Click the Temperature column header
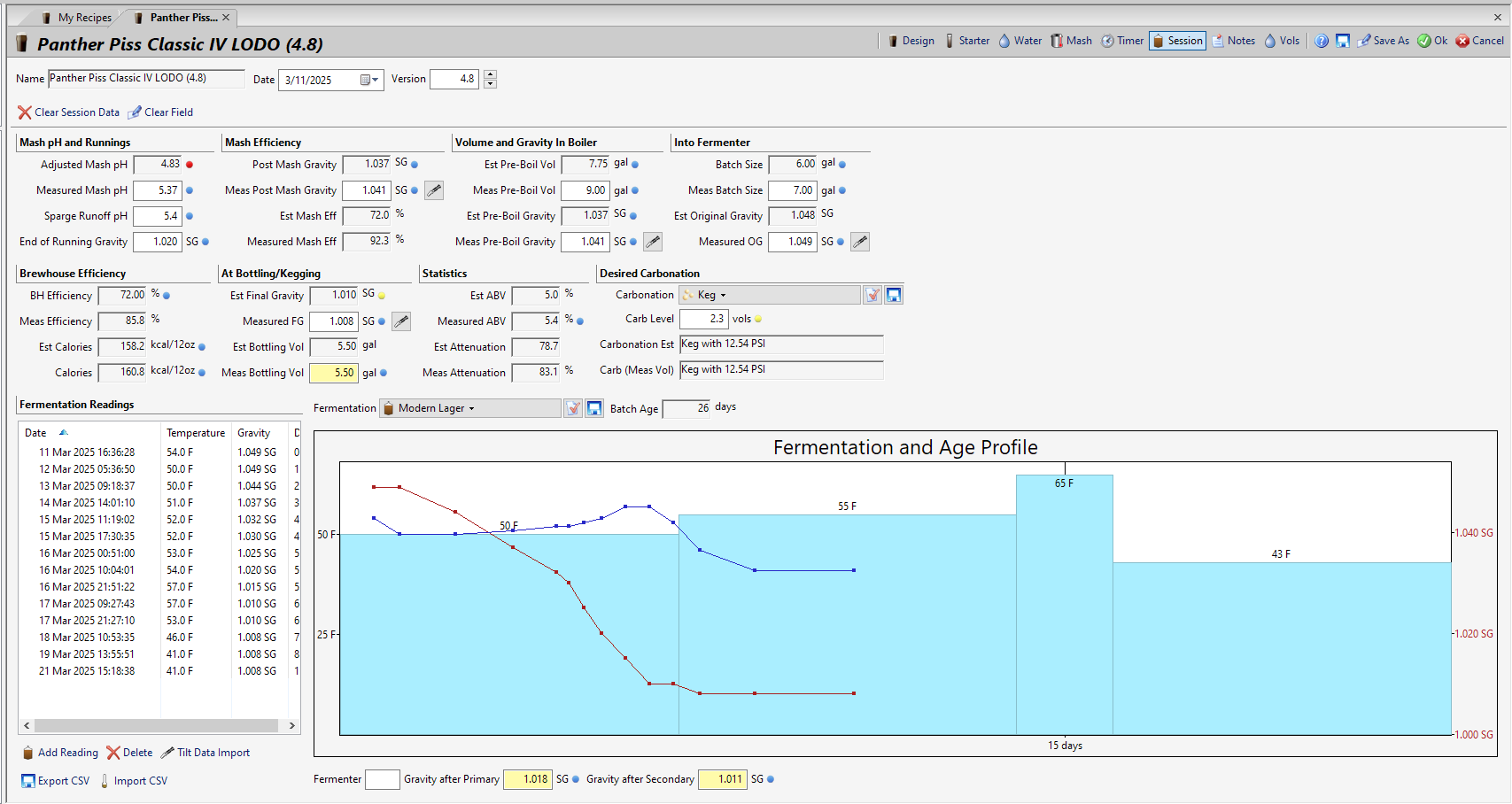 click(x=196, y=433)
